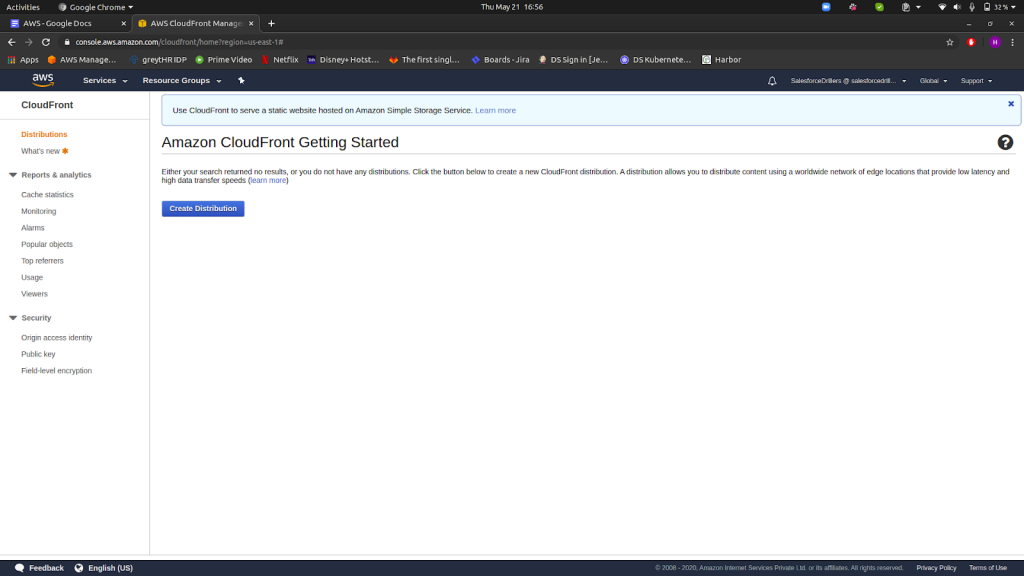The height and width of the screenshot is (576, 1024).
Task: Open Usage report
Action: coord(32,278)
